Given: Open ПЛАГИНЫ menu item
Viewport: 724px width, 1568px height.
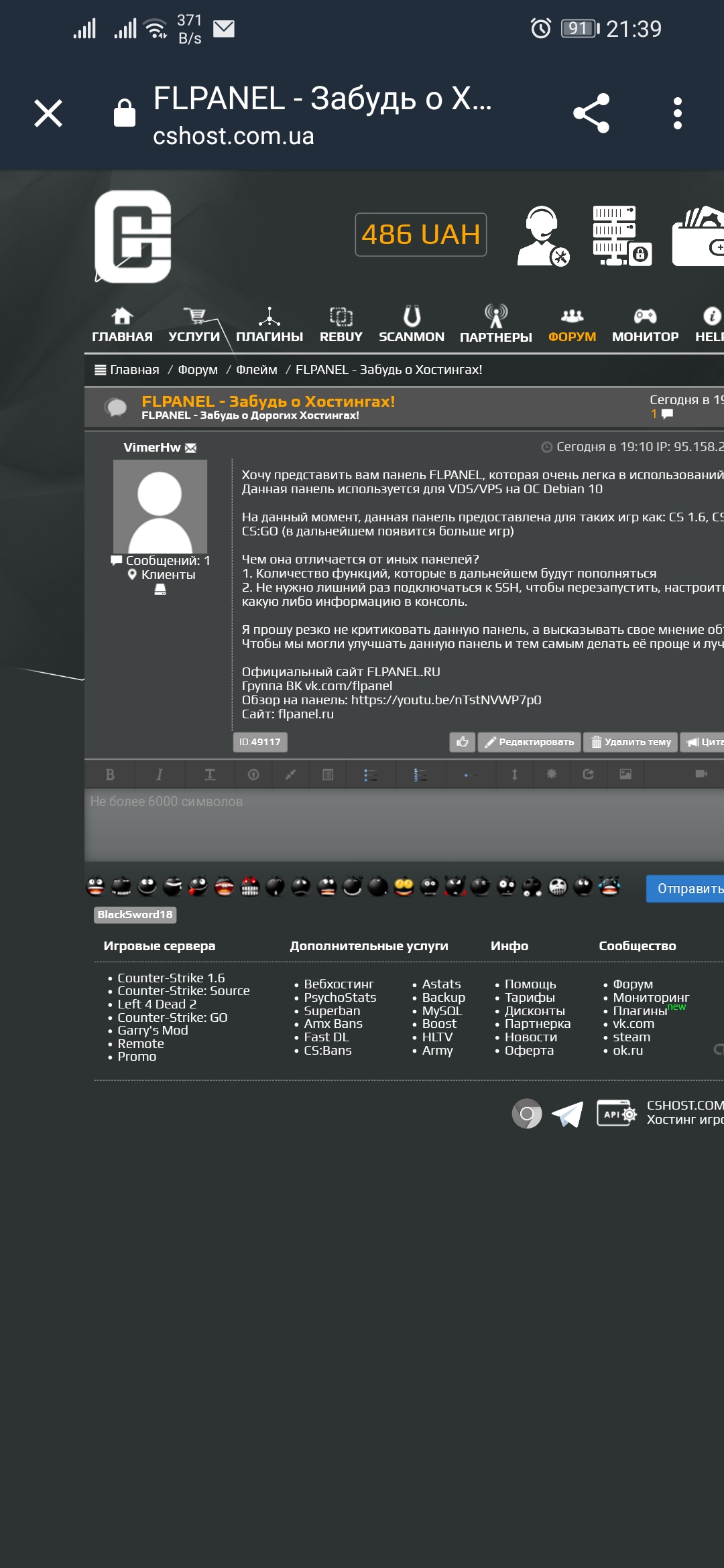Looking at the screenshot, I should click(269, 325).
